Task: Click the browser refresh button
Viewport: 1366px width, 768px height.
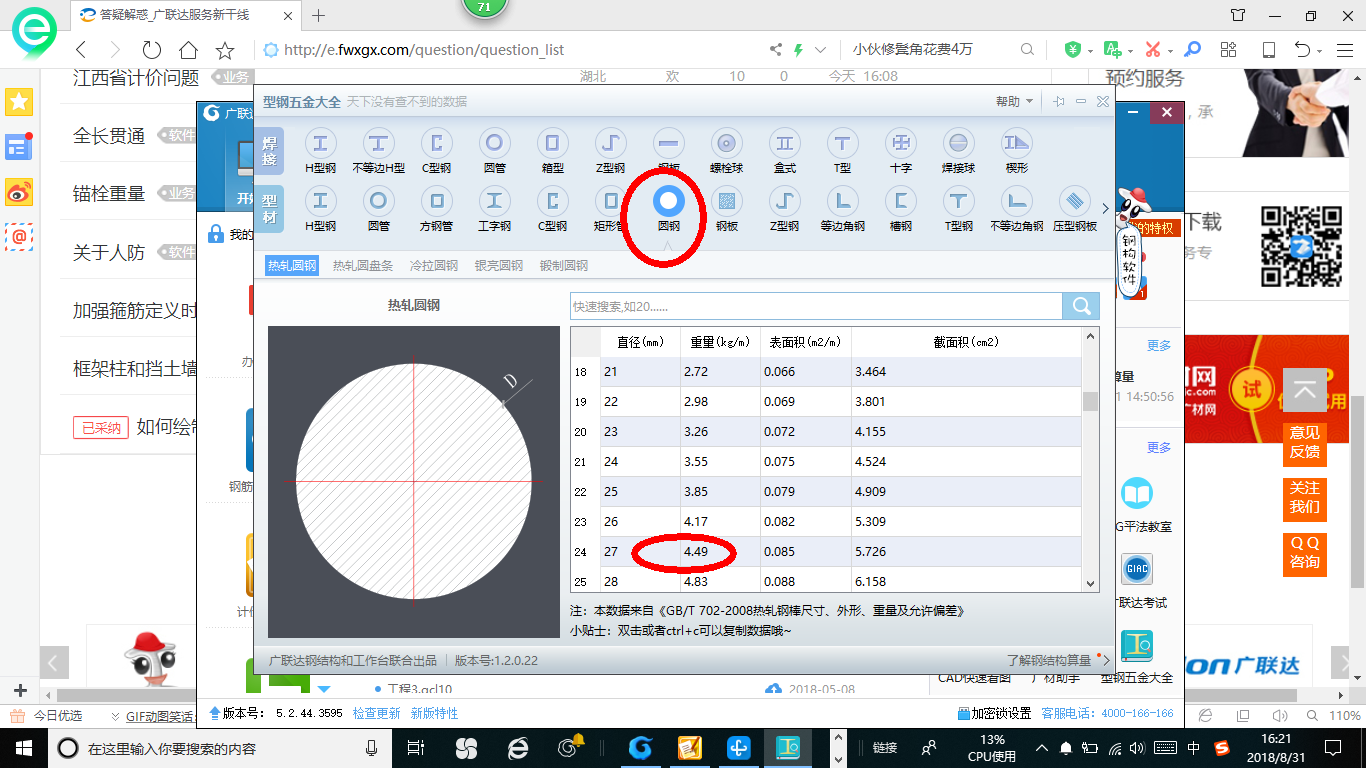Action: (x=152, y=49)
